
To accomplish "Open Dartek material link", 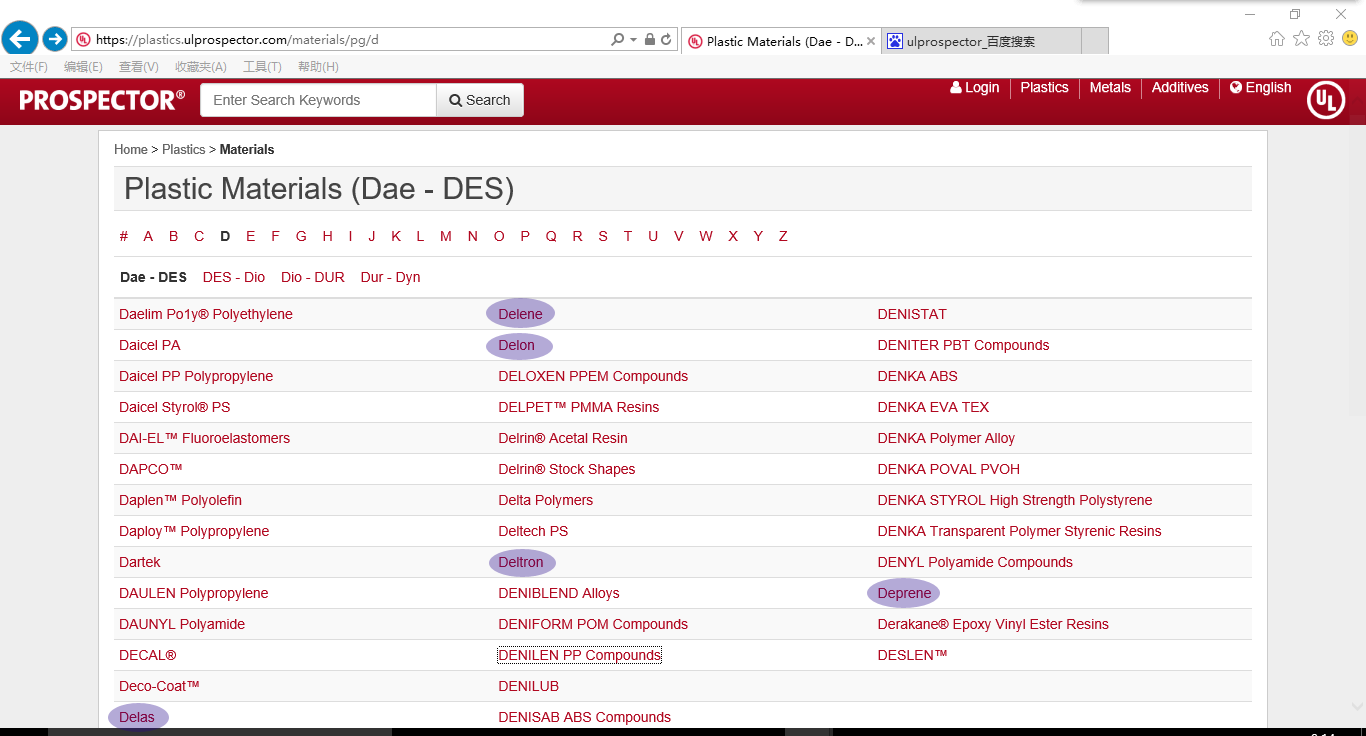I will click(x=140, y=562).
